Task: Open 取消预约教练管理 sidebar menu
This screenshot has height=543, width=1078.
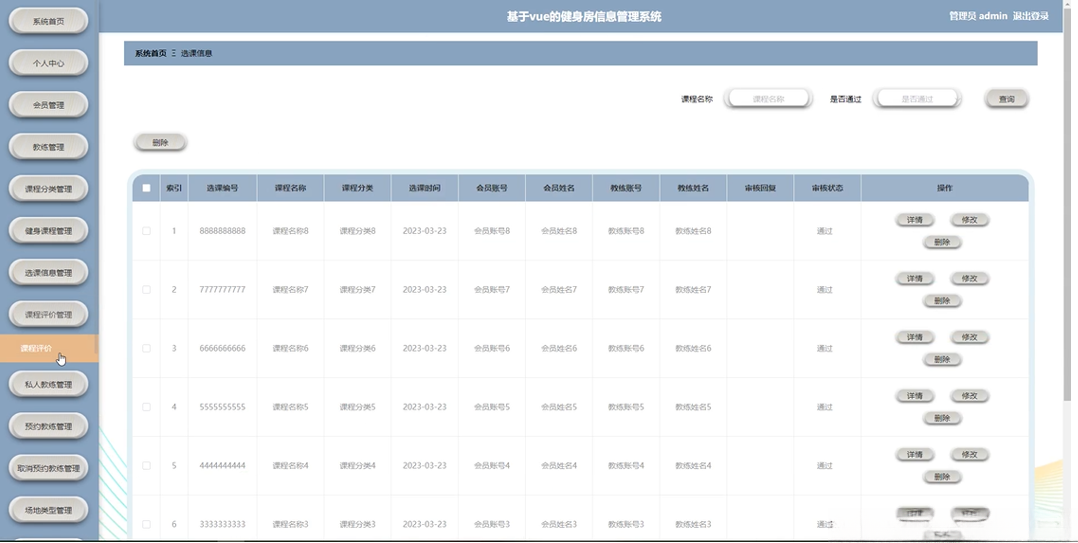Action: click(48, 468)
